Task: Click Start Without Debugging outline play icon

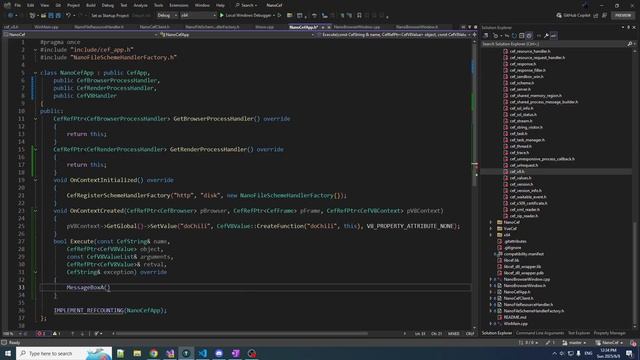Action: pyautogui.click(x=280, y=16)
